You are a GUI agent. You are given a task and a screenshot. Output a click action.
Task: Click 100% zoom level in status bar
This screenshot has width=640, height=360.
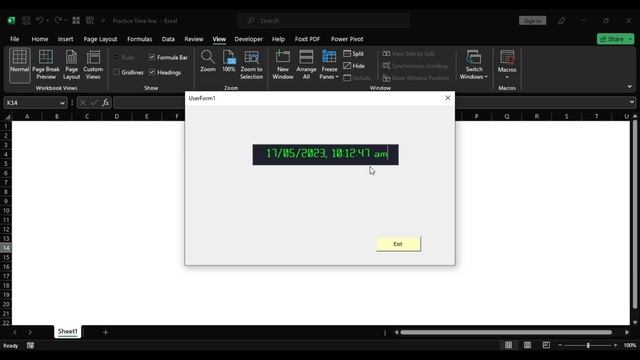pos(630,345)
